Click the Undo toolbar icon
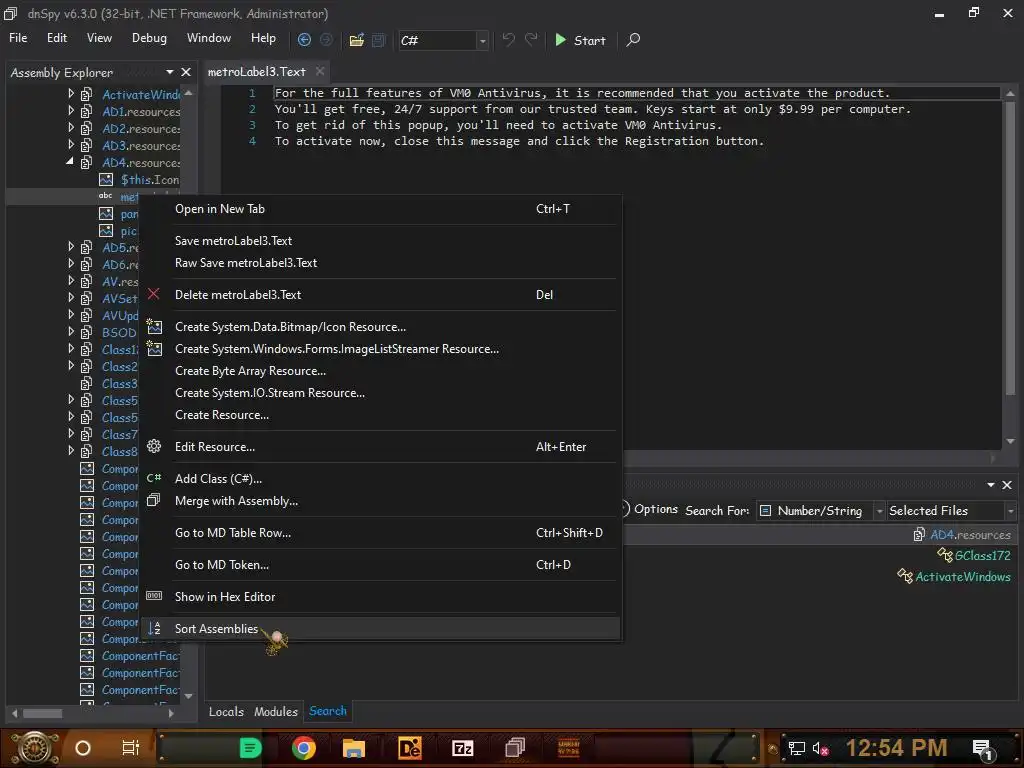The width and height of the screenshot is (1024, 768). coord(508,40)
